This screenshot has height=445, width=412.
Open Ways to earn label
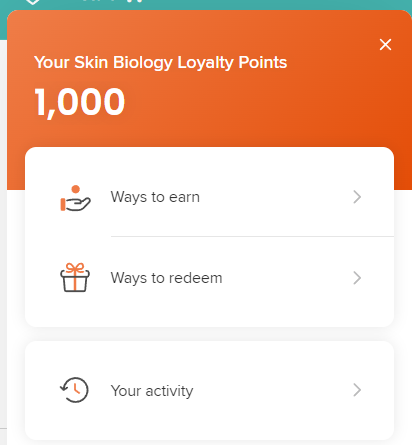[155, 197]
